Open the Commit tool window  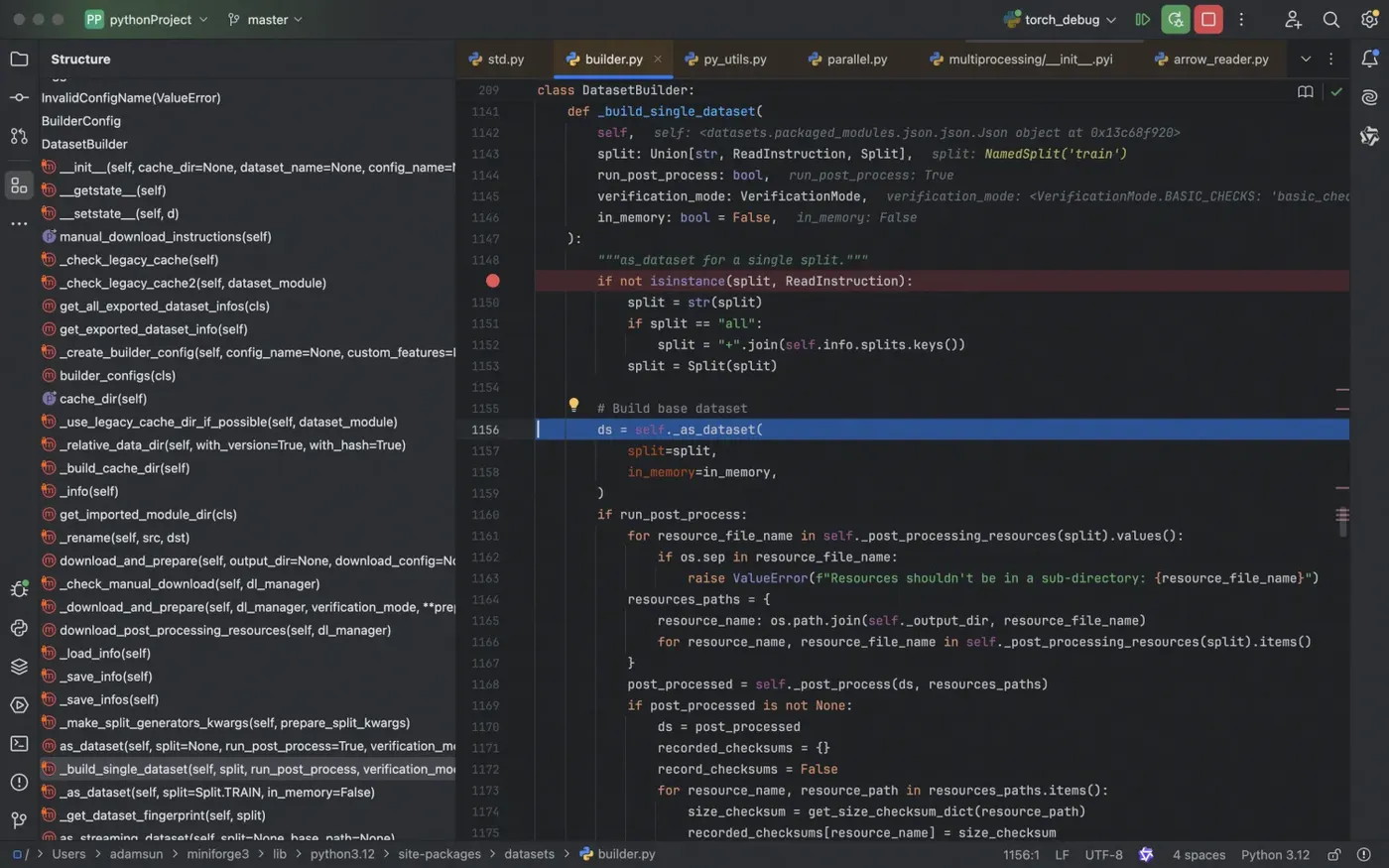pyautogui.click(x=19, y=97)
